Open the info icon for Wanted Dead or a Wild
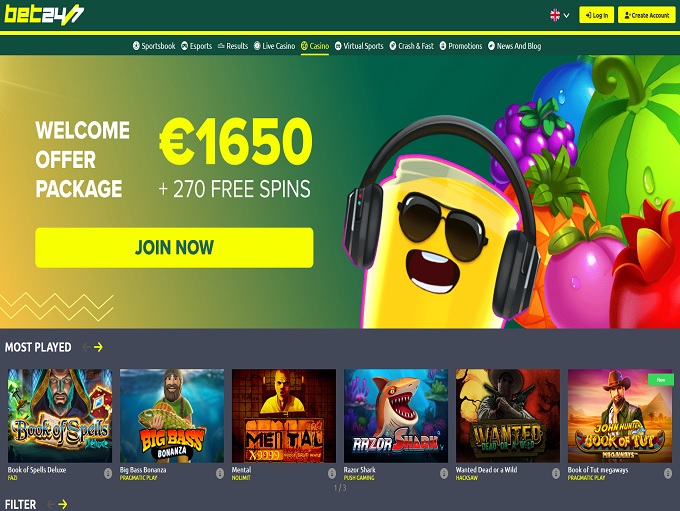Viewport: 680px width, 511px height. click(x=556, y=473)
